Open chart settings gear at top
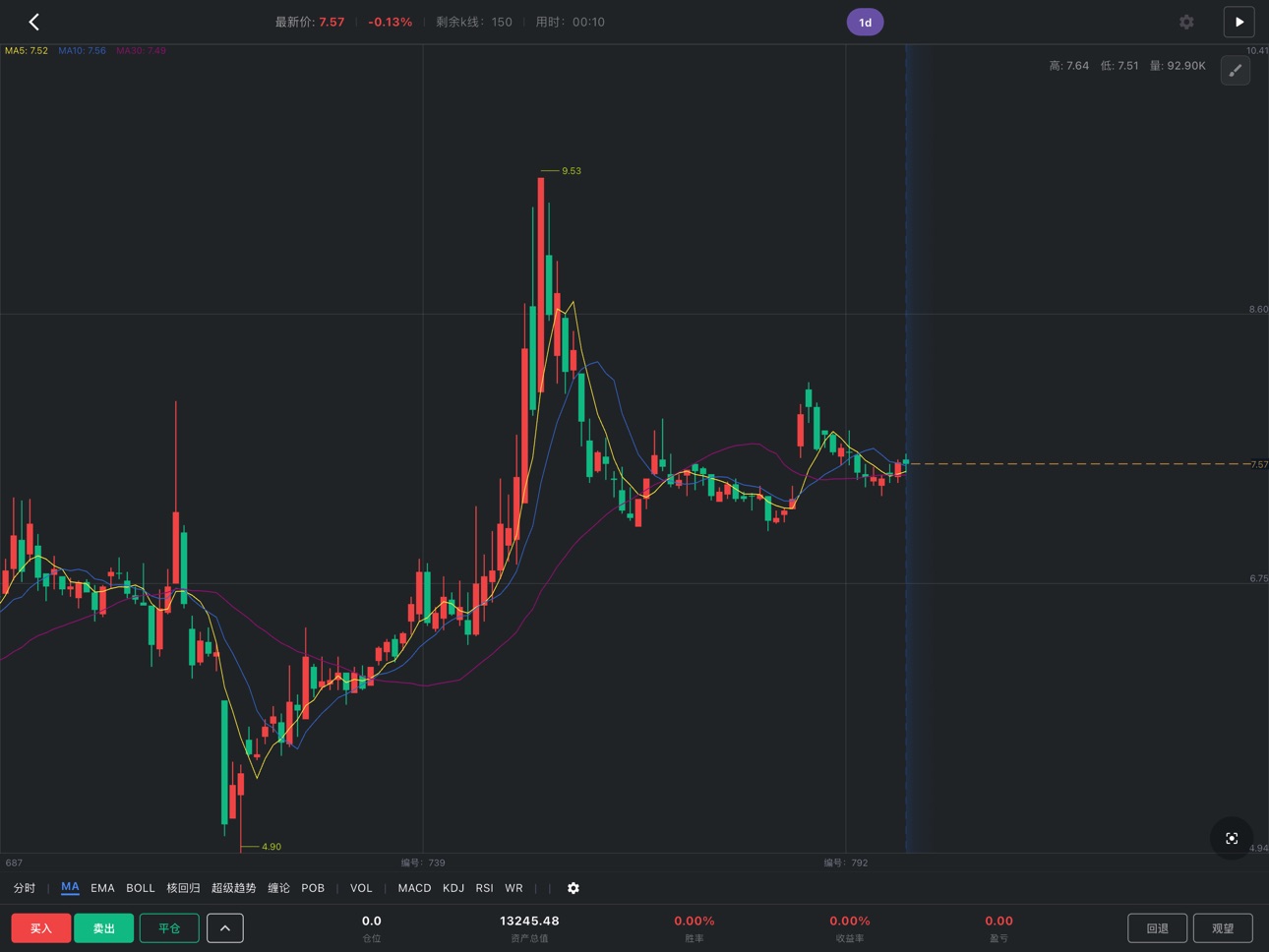This screenshot has height=952, width=1269. coord(1186,22)
